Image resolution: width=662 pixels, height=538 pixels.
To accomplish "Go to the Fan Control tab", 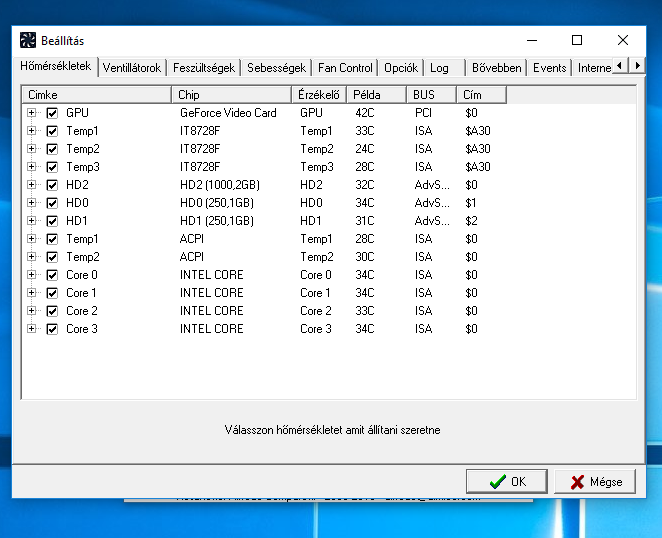I will [345, 68].
